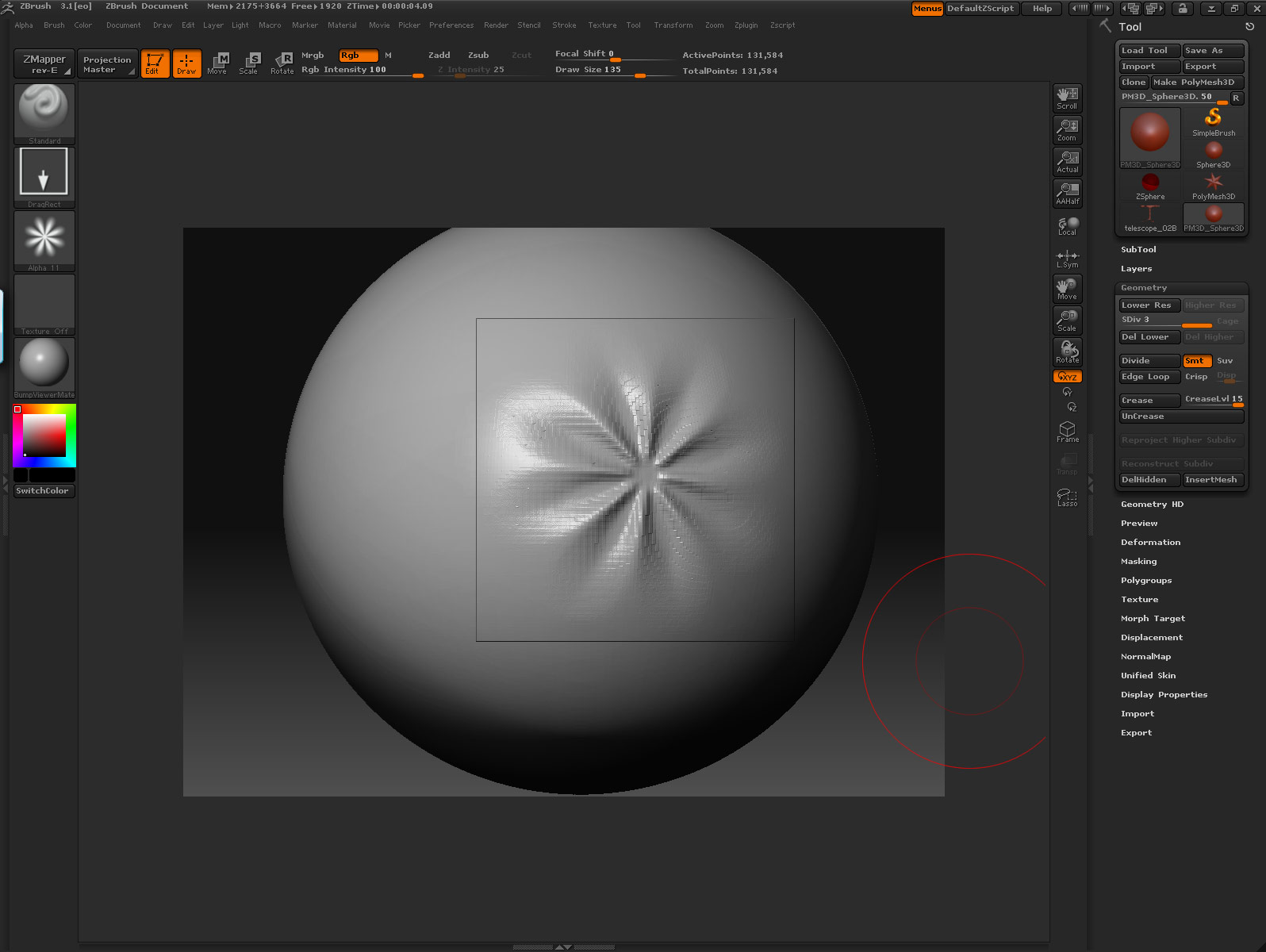Expand the Masking section
Viewport: 1266px width, 952px height.
click(1138, 562)
